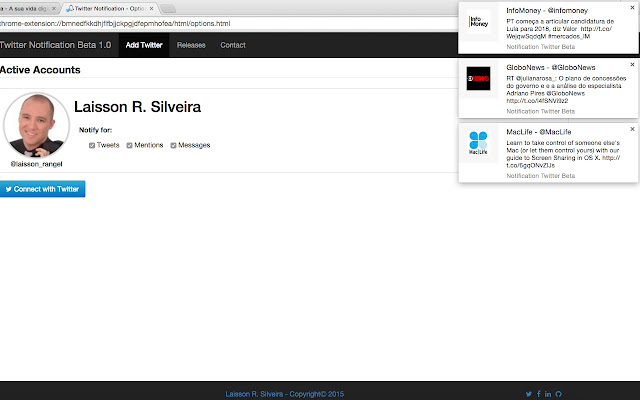Click the GloboNews retweet message text
The height and width of the screenshot is (400, 640).
[x=566, y=89]
